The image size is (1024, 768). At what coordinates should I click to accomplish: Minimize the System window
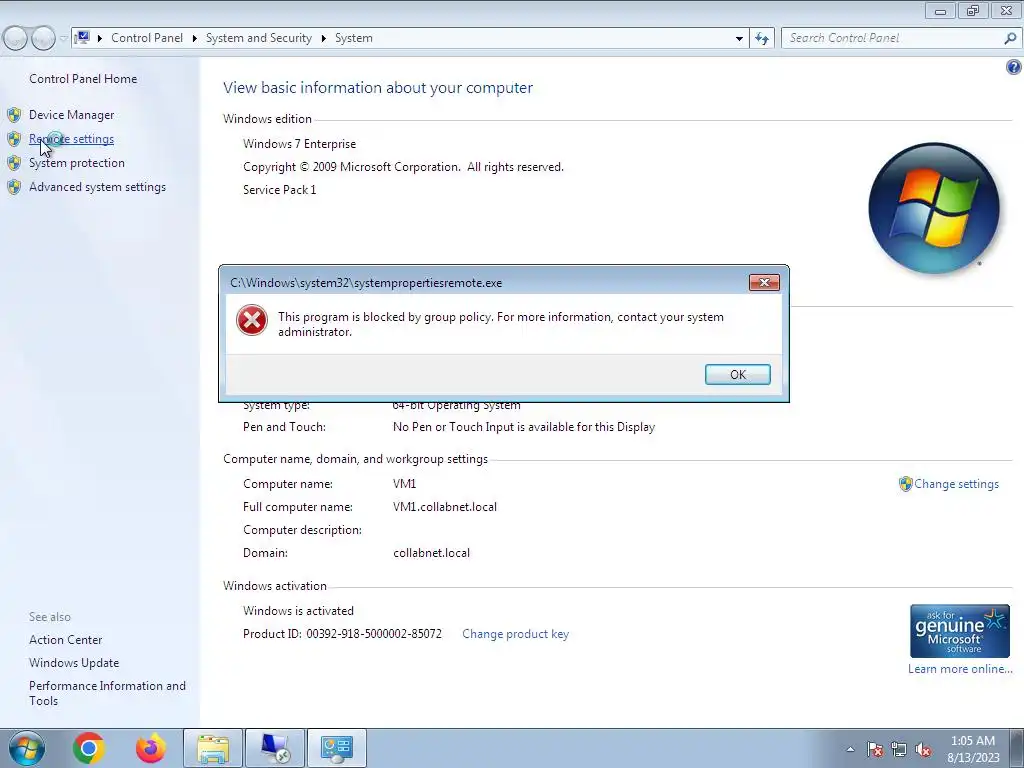940,10
